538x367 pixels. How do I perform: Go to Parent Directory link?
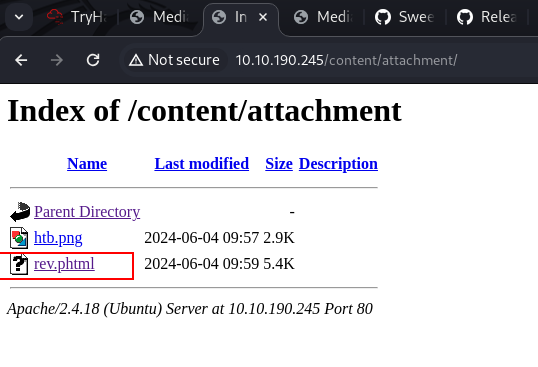tap(87, 212)
